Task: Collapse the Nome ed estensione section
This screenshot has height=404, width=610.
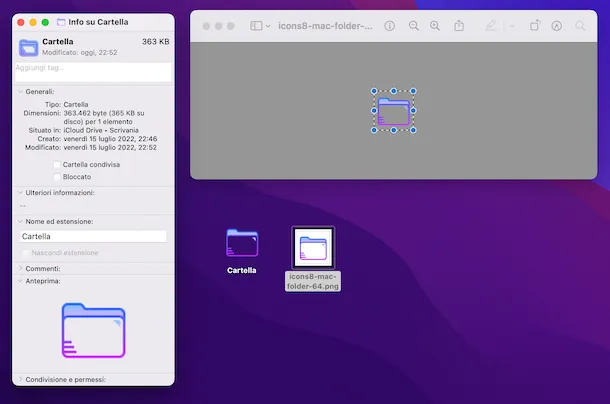Action: (20, 221)
